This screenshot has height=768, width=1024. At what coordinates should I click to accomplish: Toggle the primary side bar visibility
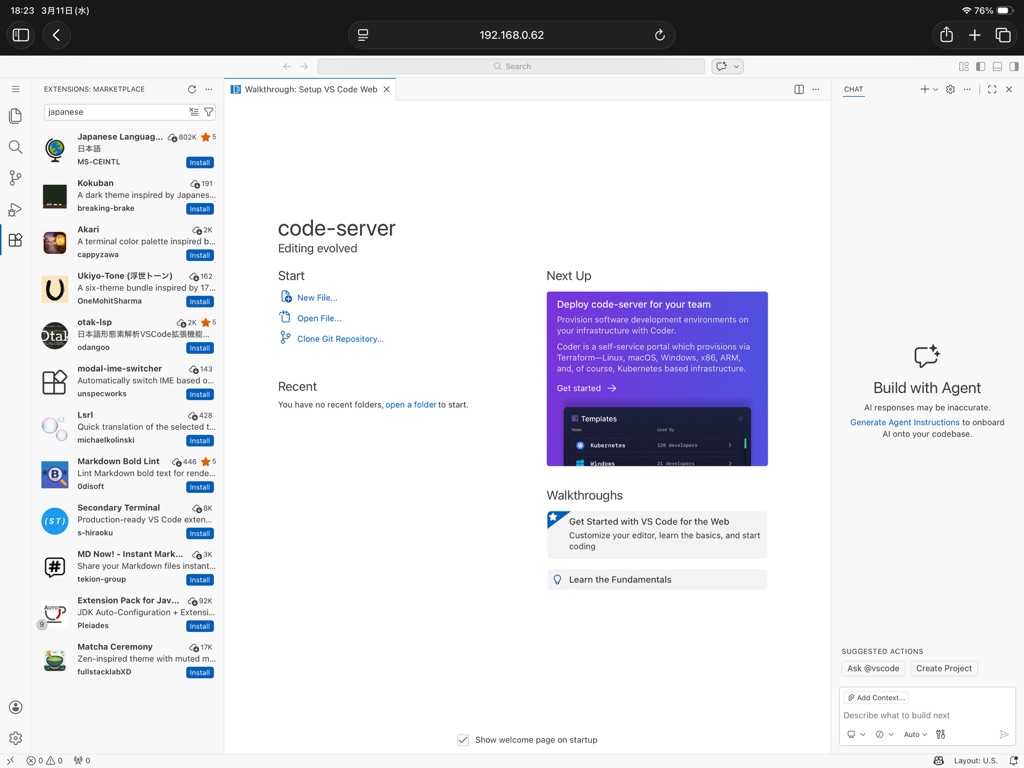coord(980,67)
